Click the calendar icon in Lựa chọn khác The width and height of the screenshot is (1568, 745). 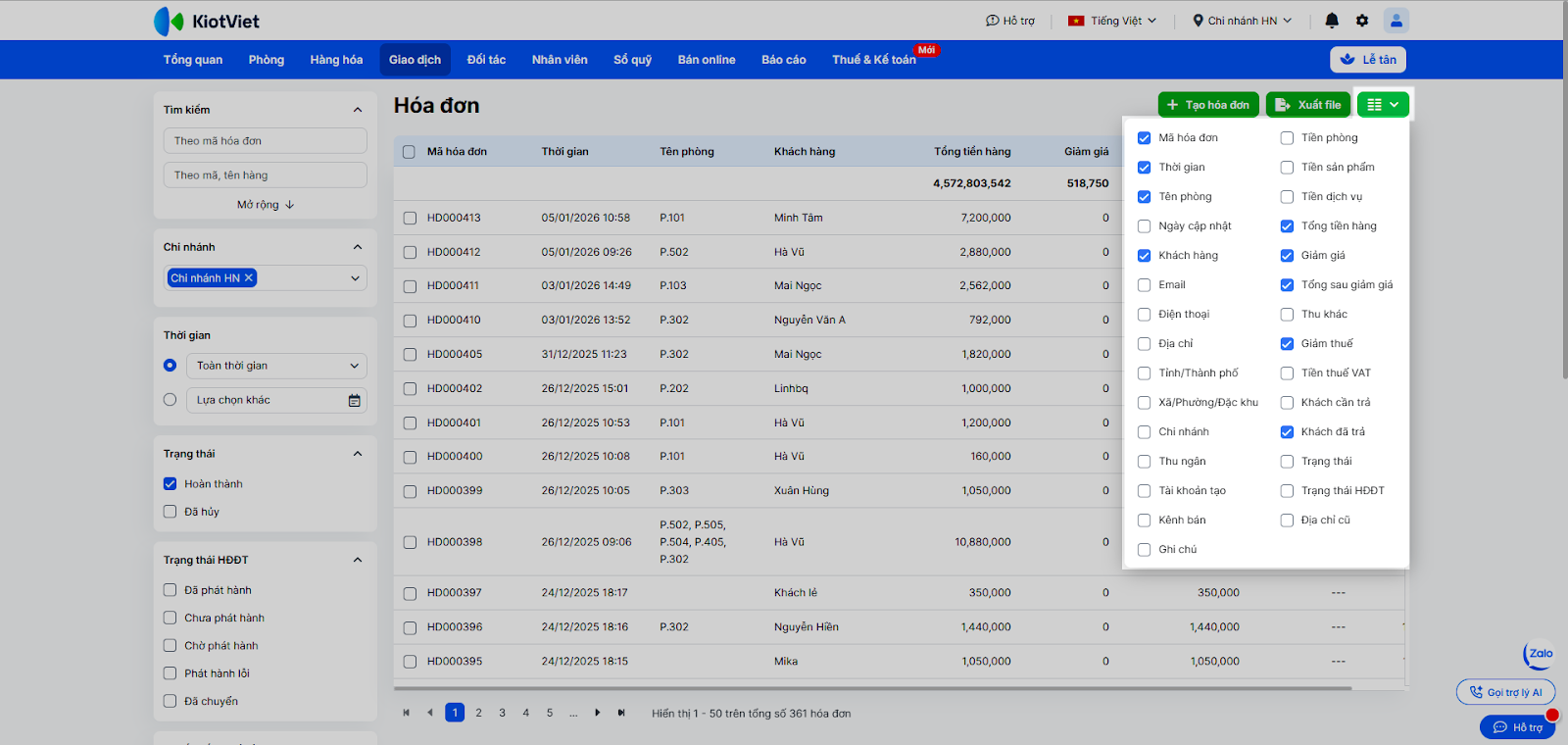(x=354, y=400)
